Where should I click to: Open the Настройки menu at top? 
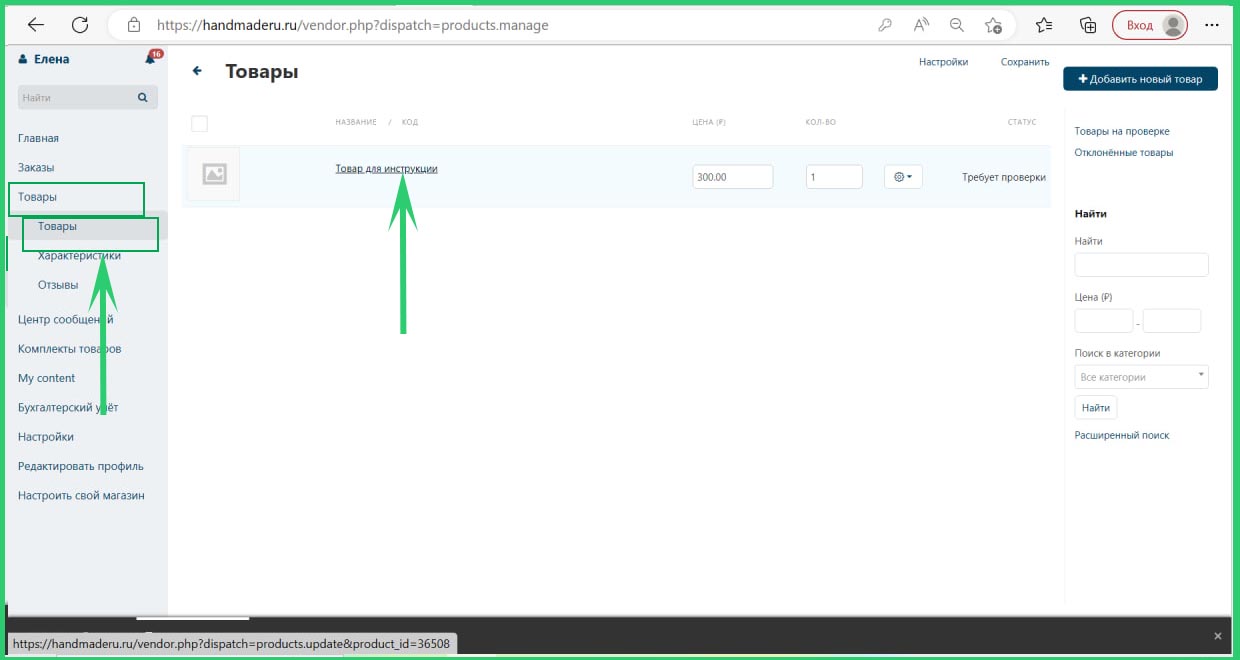pos(943,62)
